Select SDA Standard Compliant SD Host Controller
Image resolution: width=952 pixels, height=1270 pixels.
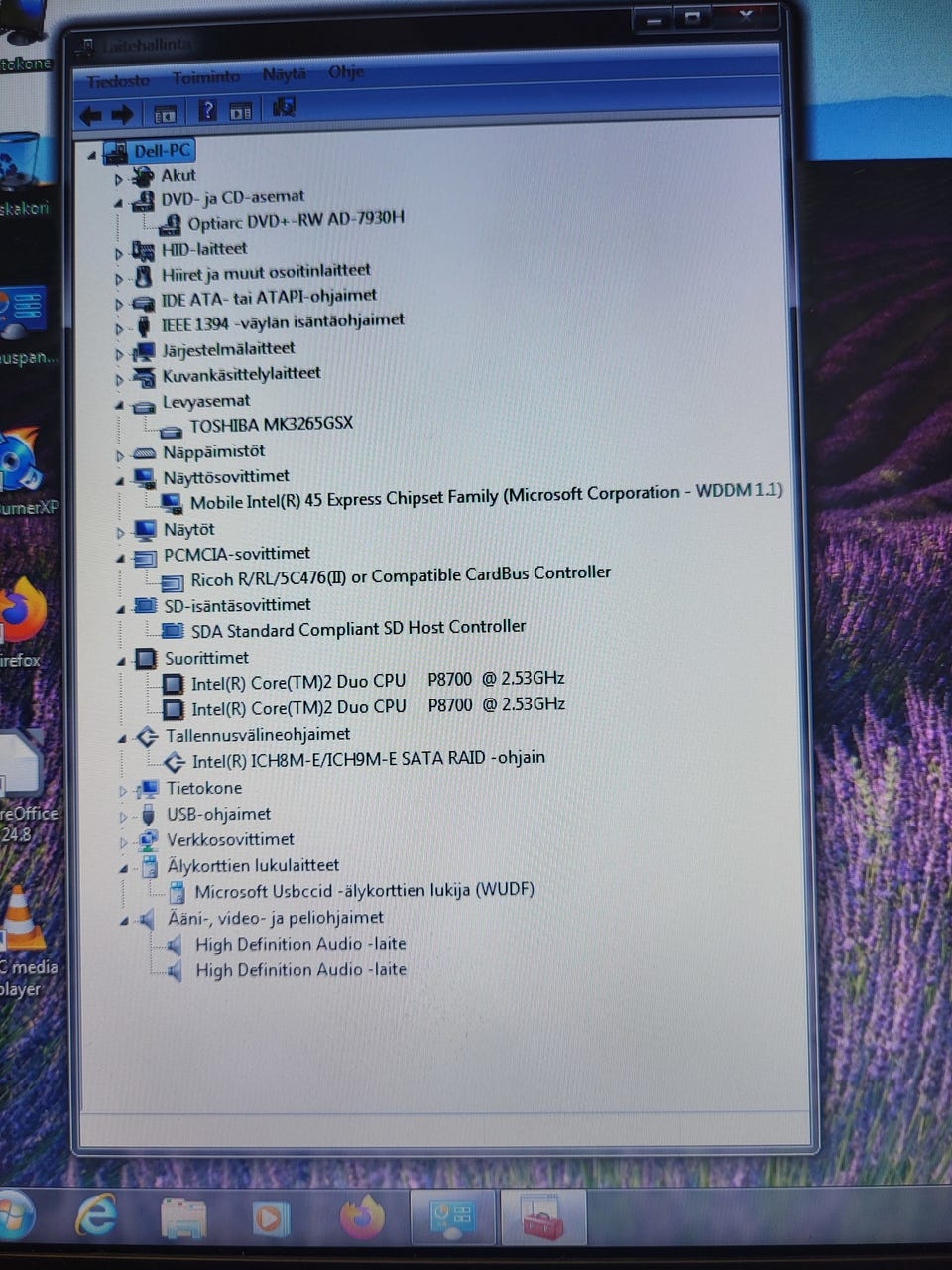(x=358, y=629)
